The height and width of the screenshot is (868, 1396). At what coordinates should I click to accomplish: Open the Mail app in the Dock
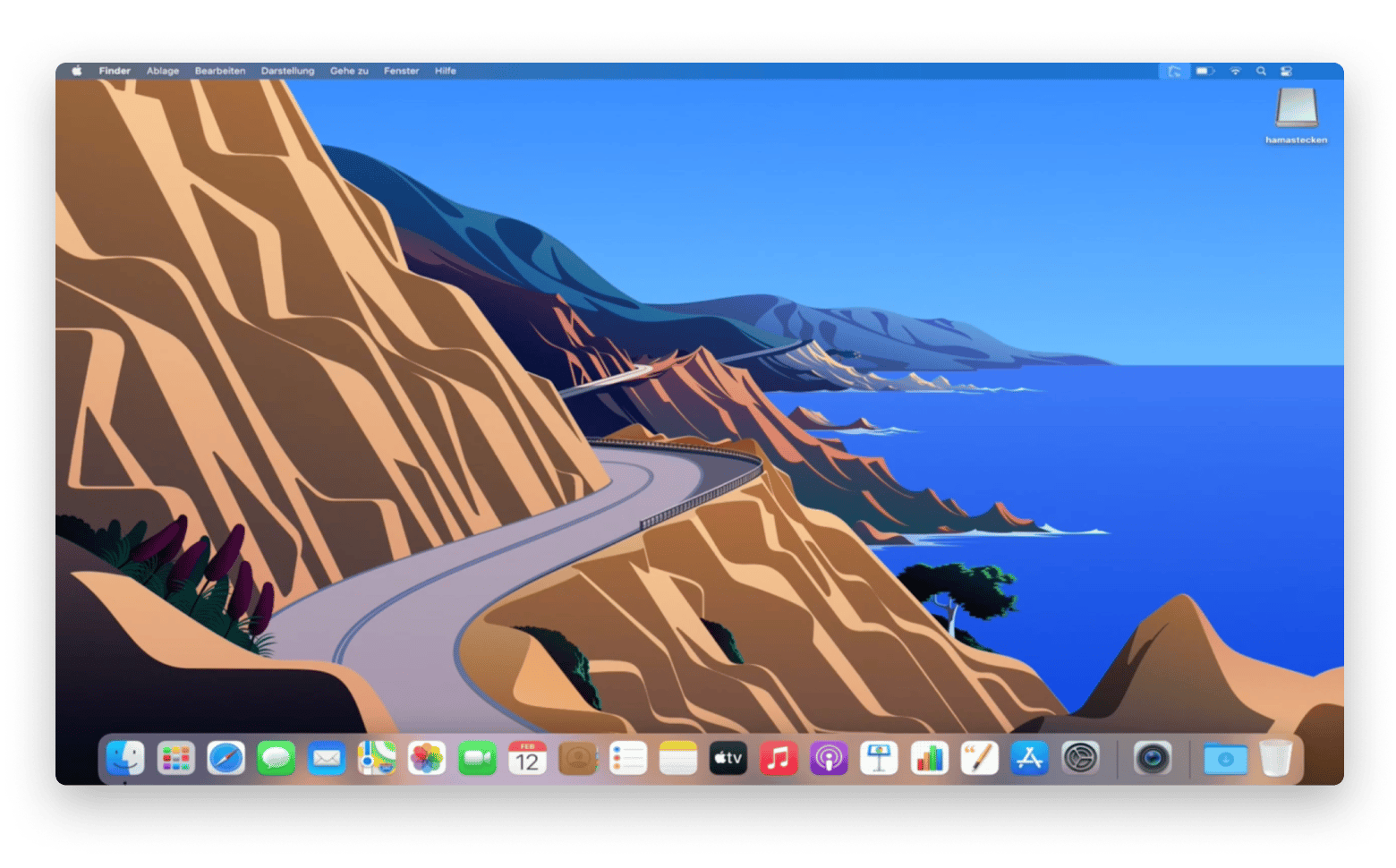327,759
